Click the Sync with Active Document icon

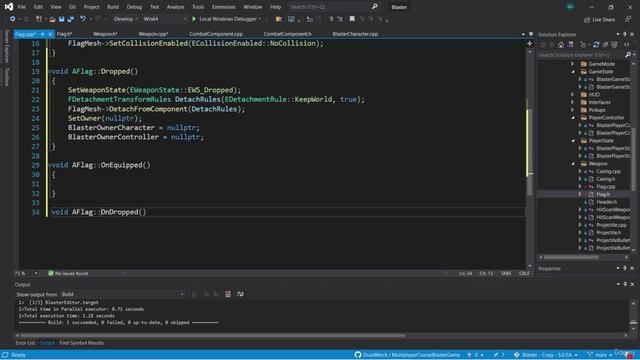click(596, 44)
